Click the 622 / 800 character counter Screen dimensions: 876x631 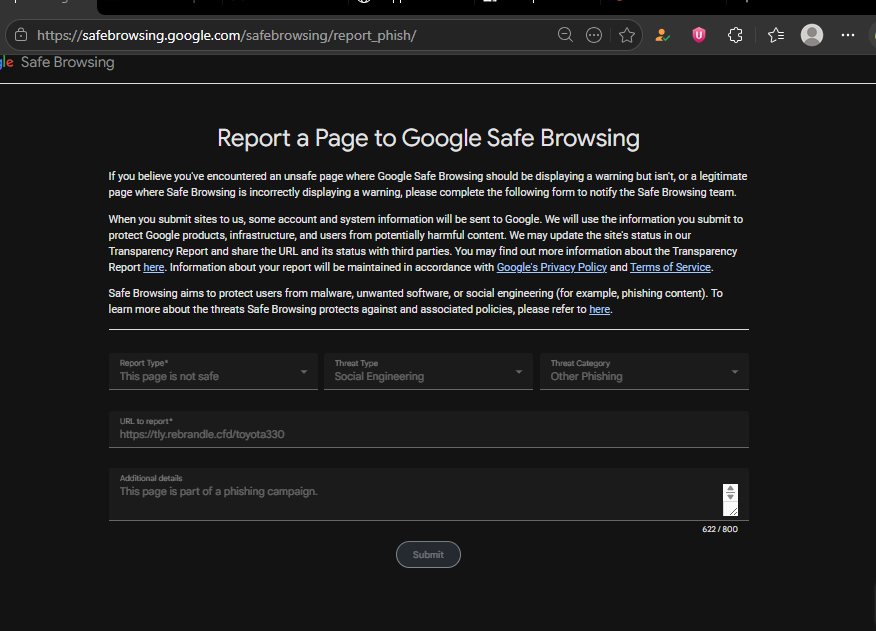[720, 529]
